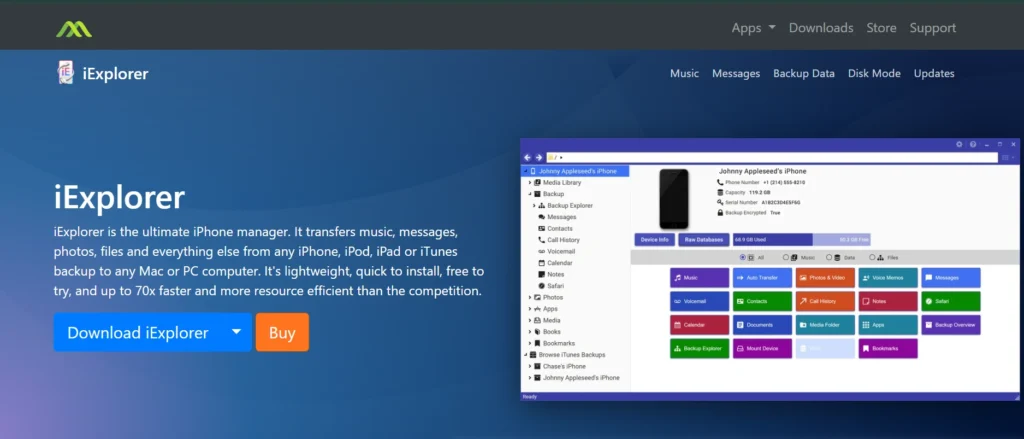
Task: Select Notes in the sidebar tree
Action: click(555, 274)
